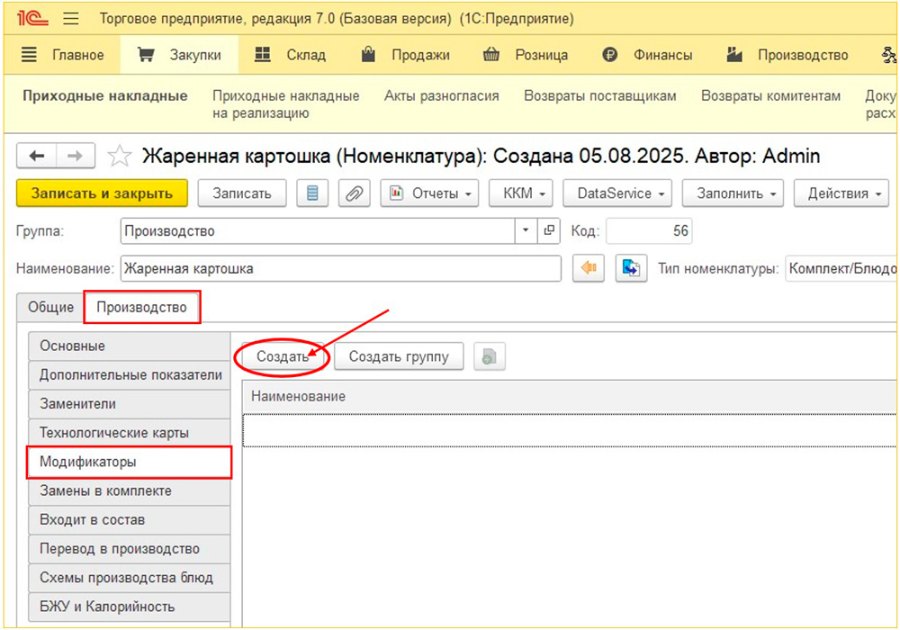Open the Главное section
This screenshot has height=630, width=900.
point(63,55)
